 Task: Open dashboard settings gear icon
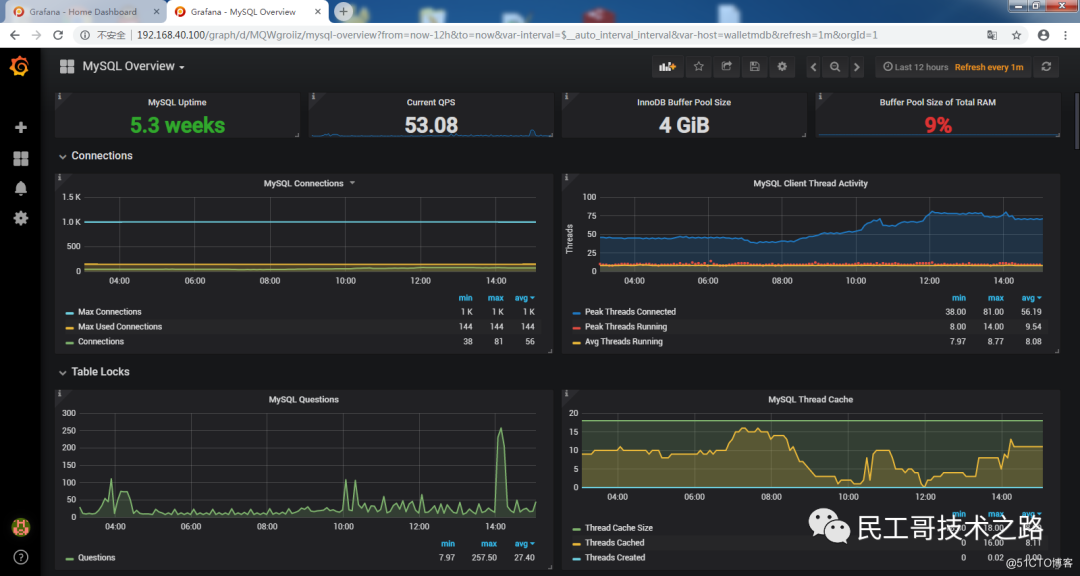(x=782, y=67)
